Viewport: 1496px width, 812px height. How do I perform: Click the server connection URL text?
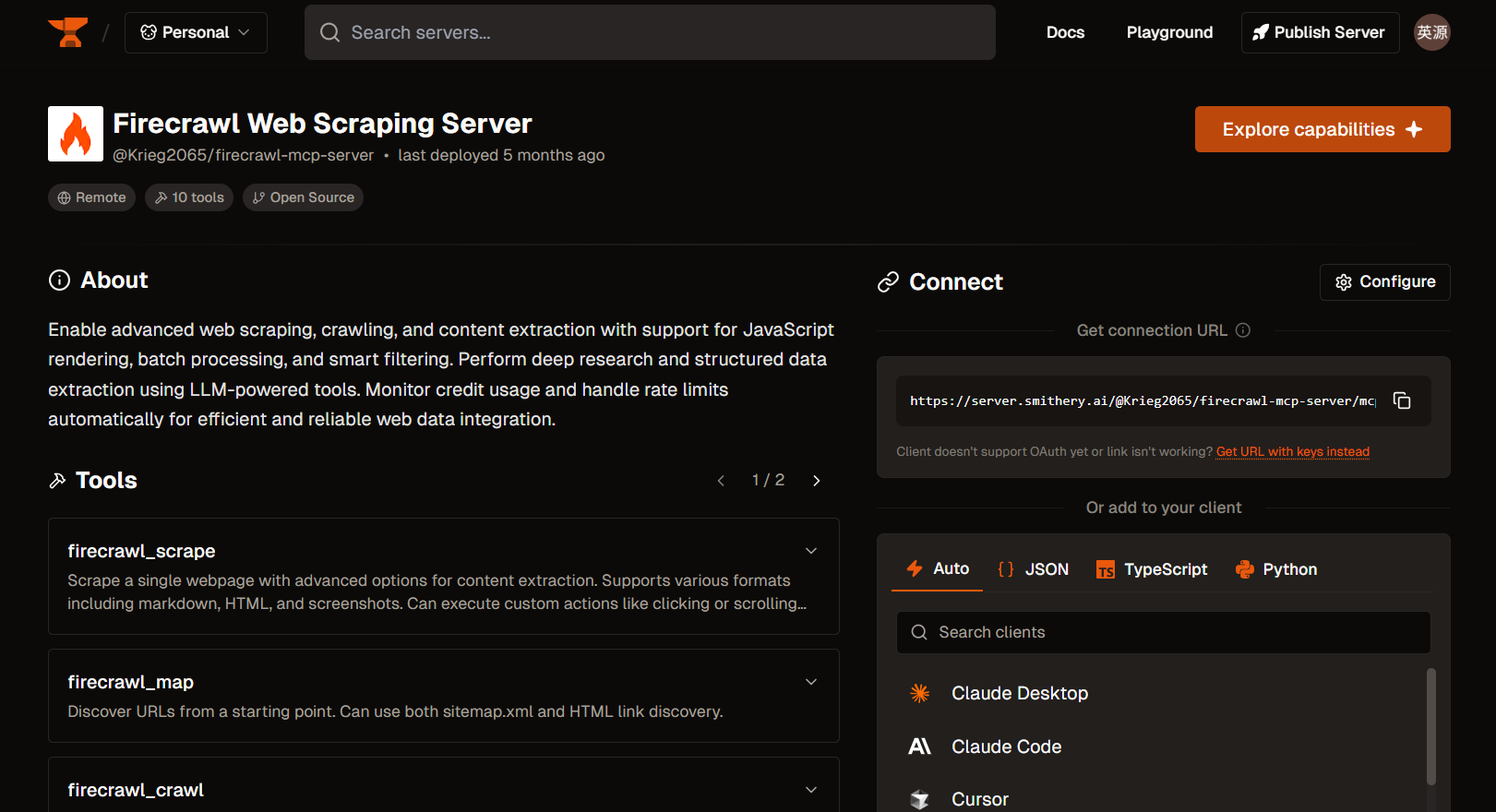[x=1143, y=400]
